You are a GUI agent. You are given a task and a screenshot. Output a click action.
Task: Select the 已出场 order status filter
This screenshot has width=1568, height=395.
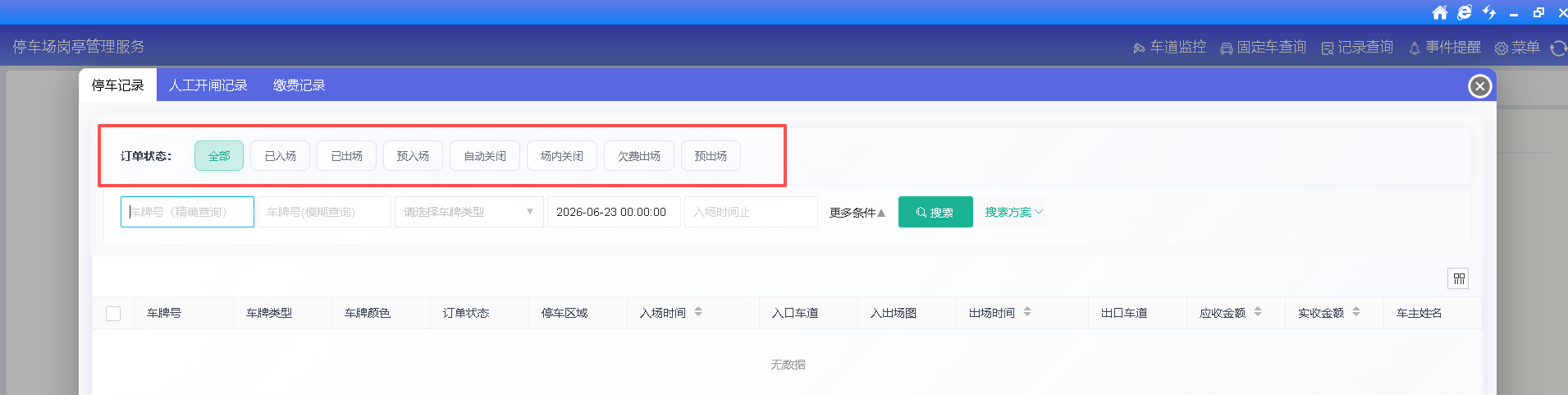point(346,156)
